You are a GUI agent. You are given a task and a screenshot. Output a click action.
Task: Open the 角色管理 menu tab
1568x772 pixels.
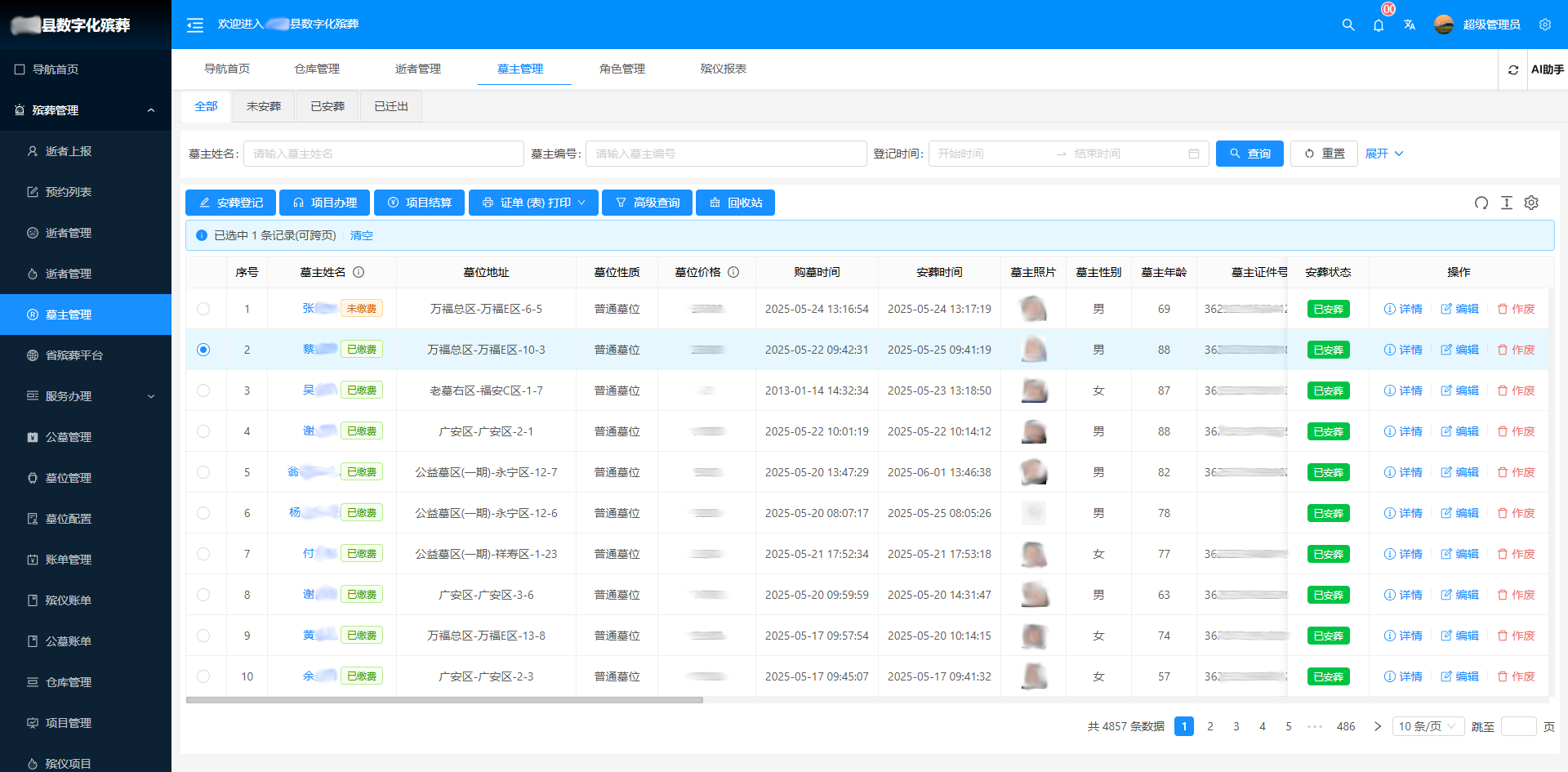tap(623, 69)
